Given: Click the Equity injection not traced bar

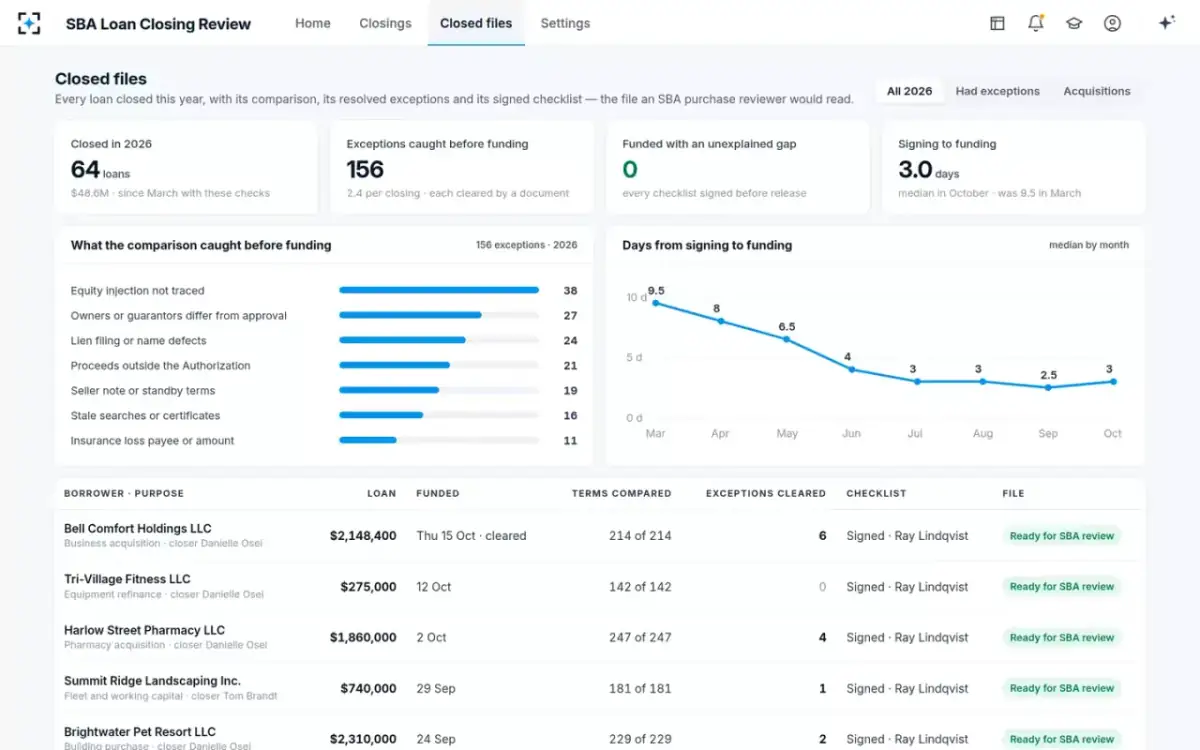Looking at the screenshot, I should click(x=439, y=290).
